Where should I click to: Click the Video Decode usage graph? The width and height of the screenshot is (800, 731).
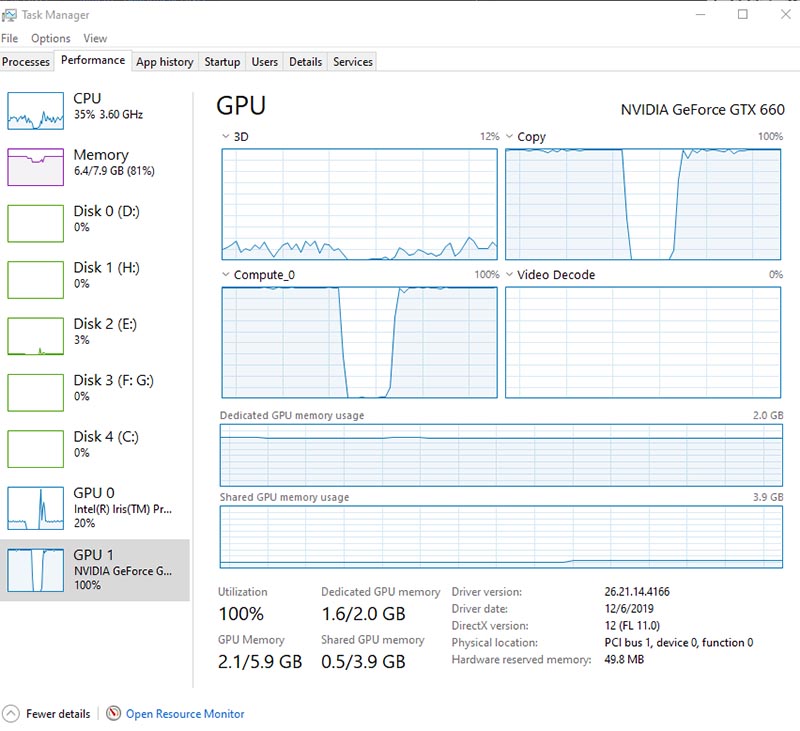(643, 342)
